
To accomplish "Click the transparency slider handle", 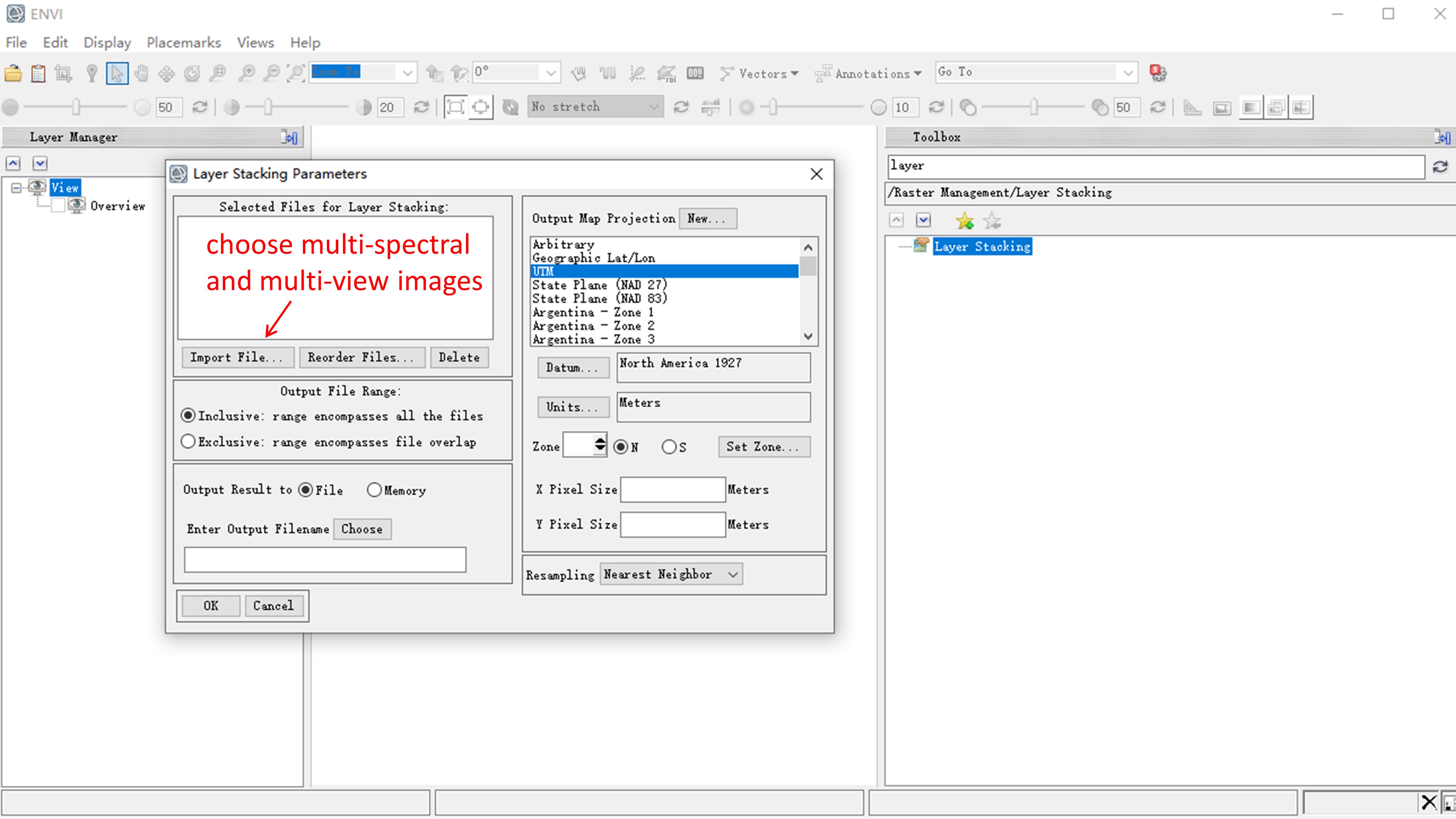I will (x=1034, y=107).
